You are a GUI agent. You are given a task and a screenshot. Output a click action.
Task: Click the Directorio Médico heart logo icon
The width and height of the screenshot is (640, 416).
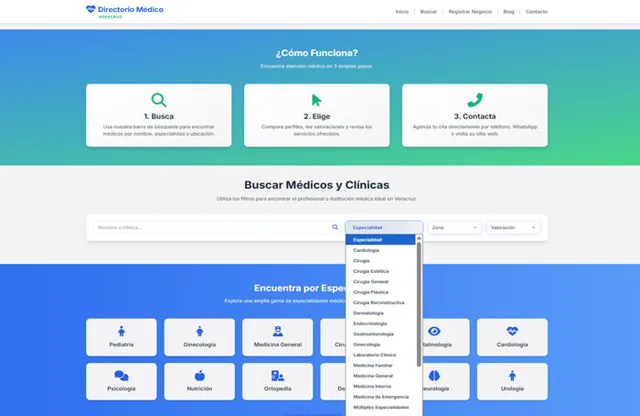[x=91, y=9]
